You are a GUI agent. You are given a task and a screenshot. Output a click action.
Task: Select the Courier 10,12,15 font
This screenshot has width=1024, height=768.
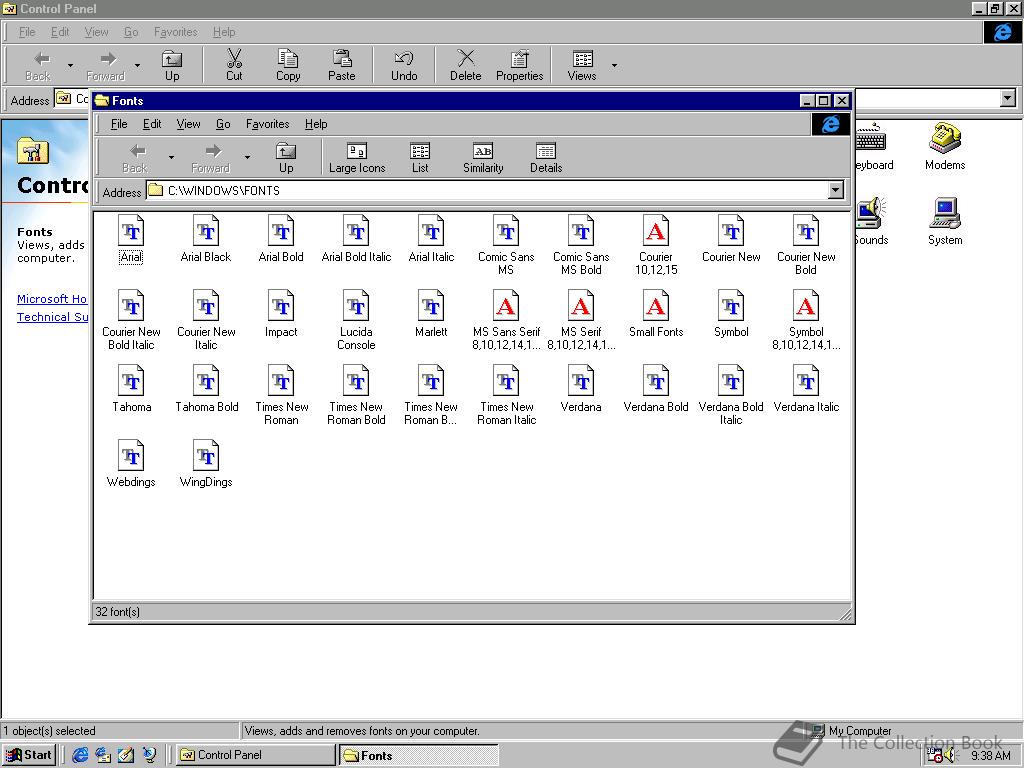point(656,246)
